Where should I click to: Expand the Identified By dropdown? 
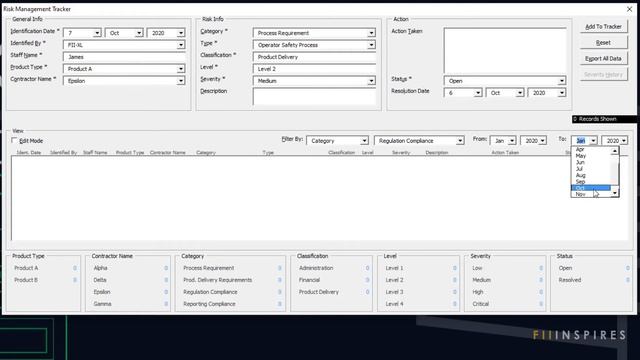181,45
